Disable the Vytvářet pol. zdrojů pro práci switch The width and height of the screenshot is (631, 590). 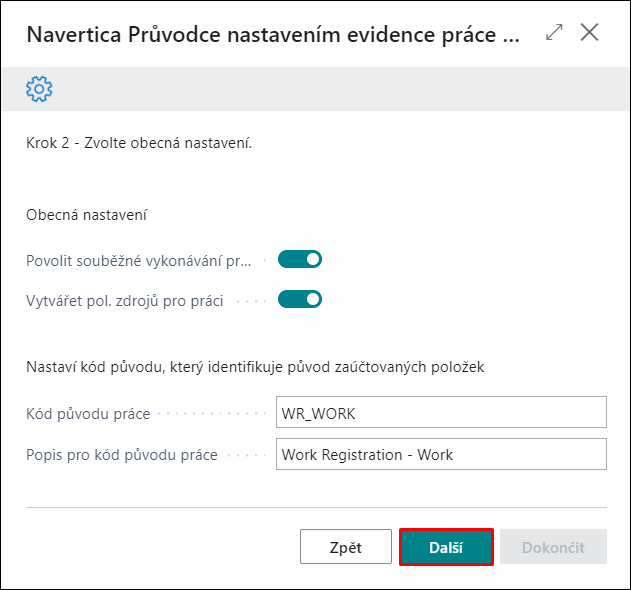point(300,299)
